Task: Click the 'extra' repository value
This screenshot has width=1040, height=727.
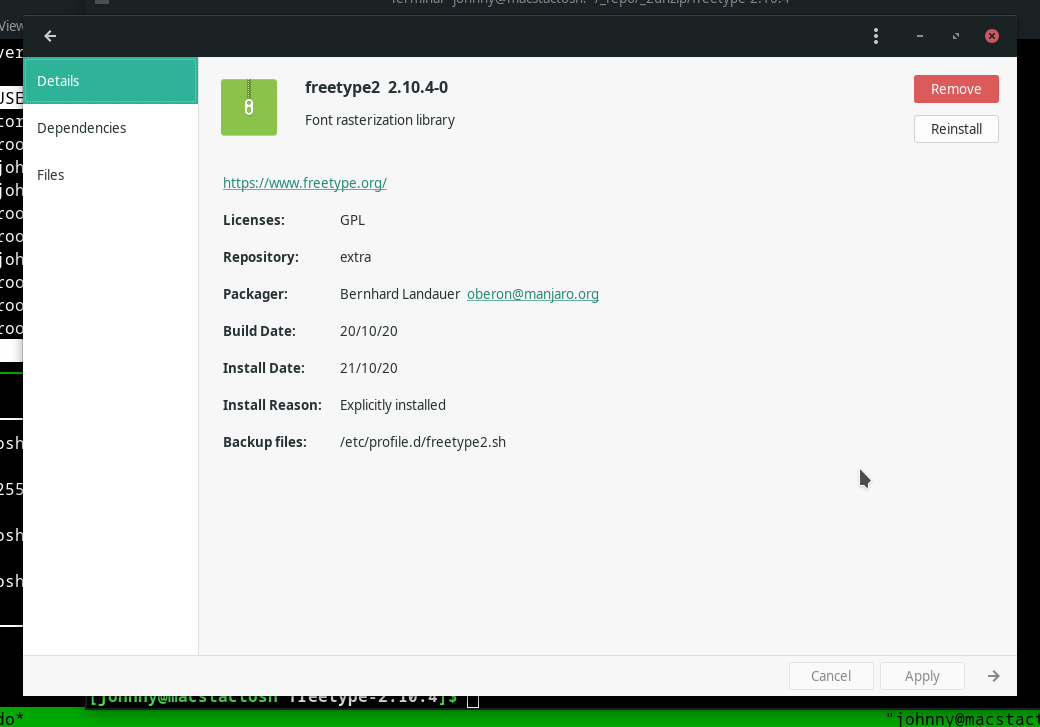Action: pos(356,257)
